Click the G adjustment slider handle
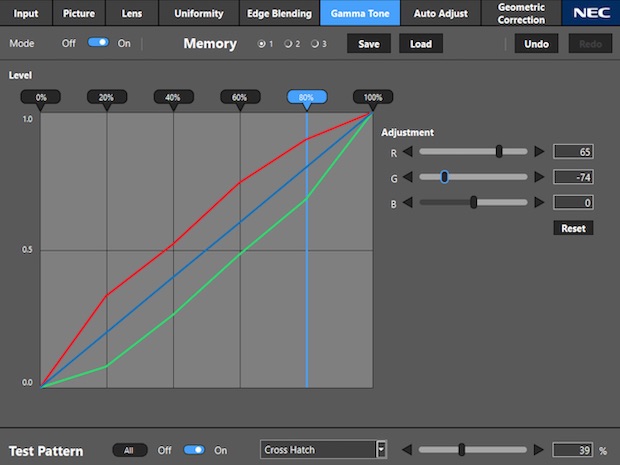 tap(443, 177)
